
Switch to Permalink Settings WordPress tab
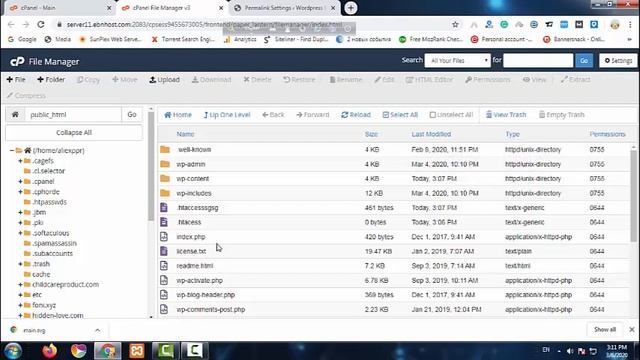pyautogui.click(x=284, y=8)
